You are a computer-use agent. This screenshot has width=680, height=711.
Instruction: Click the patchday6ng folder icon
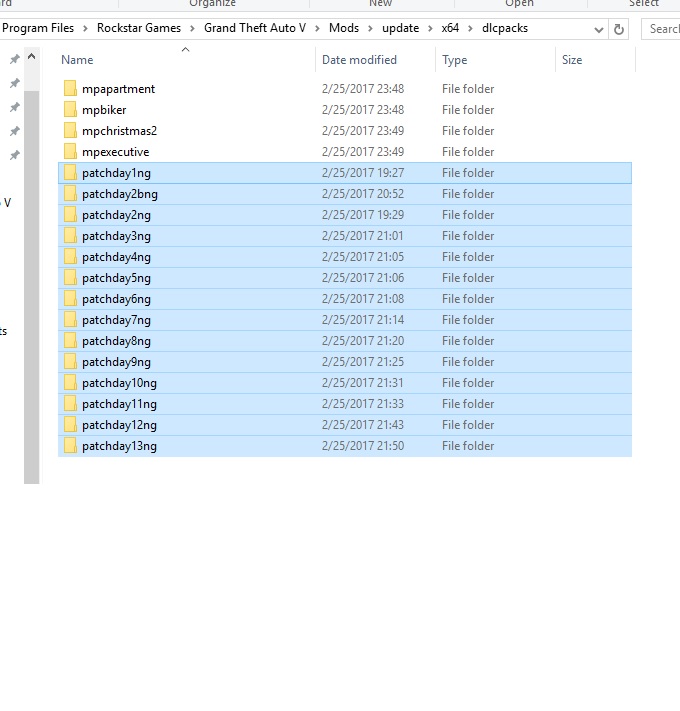point(70,298)
